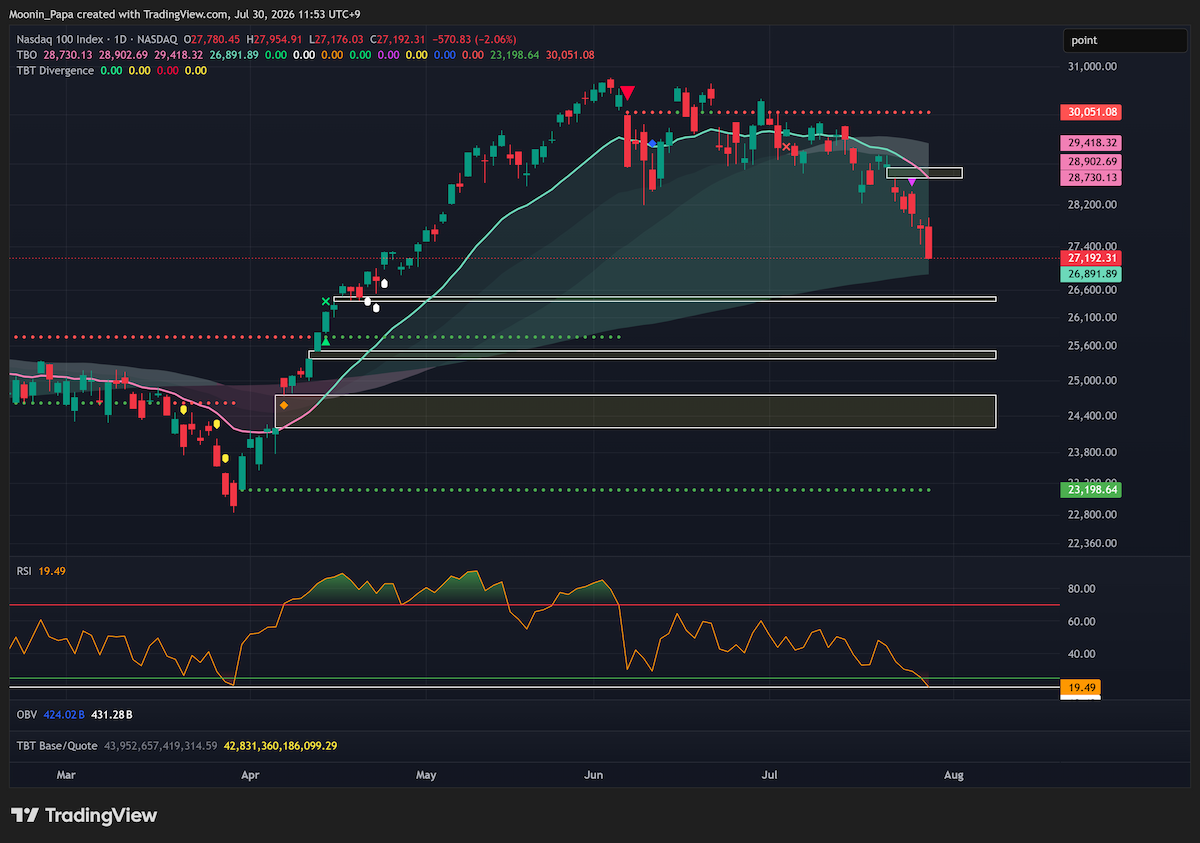
Task: Click the 23,198.64 green price label
Action: pyautogui.click(x=1093, y=490)
